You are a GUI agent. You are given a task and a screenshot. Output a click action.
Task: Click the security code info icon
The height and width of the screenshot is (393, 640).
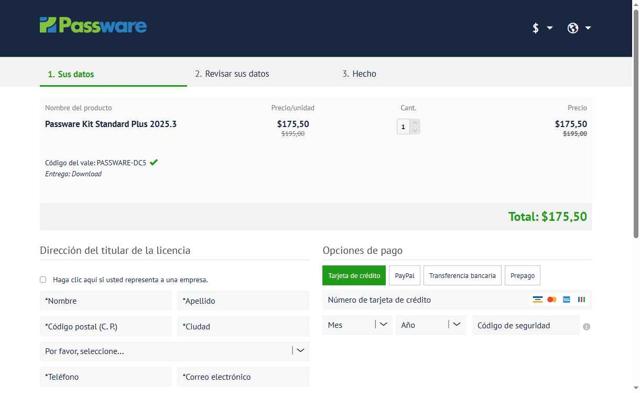587,326
